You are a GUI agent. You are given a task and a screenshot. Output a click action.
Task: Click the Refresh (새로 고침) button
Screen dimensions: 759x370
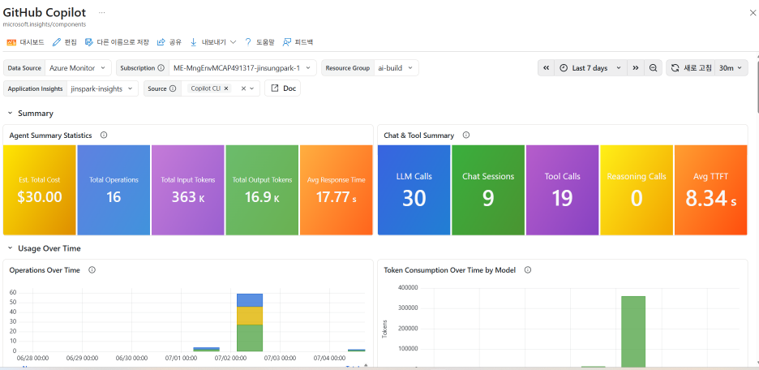pyautogui.click(x=691, y=68)
